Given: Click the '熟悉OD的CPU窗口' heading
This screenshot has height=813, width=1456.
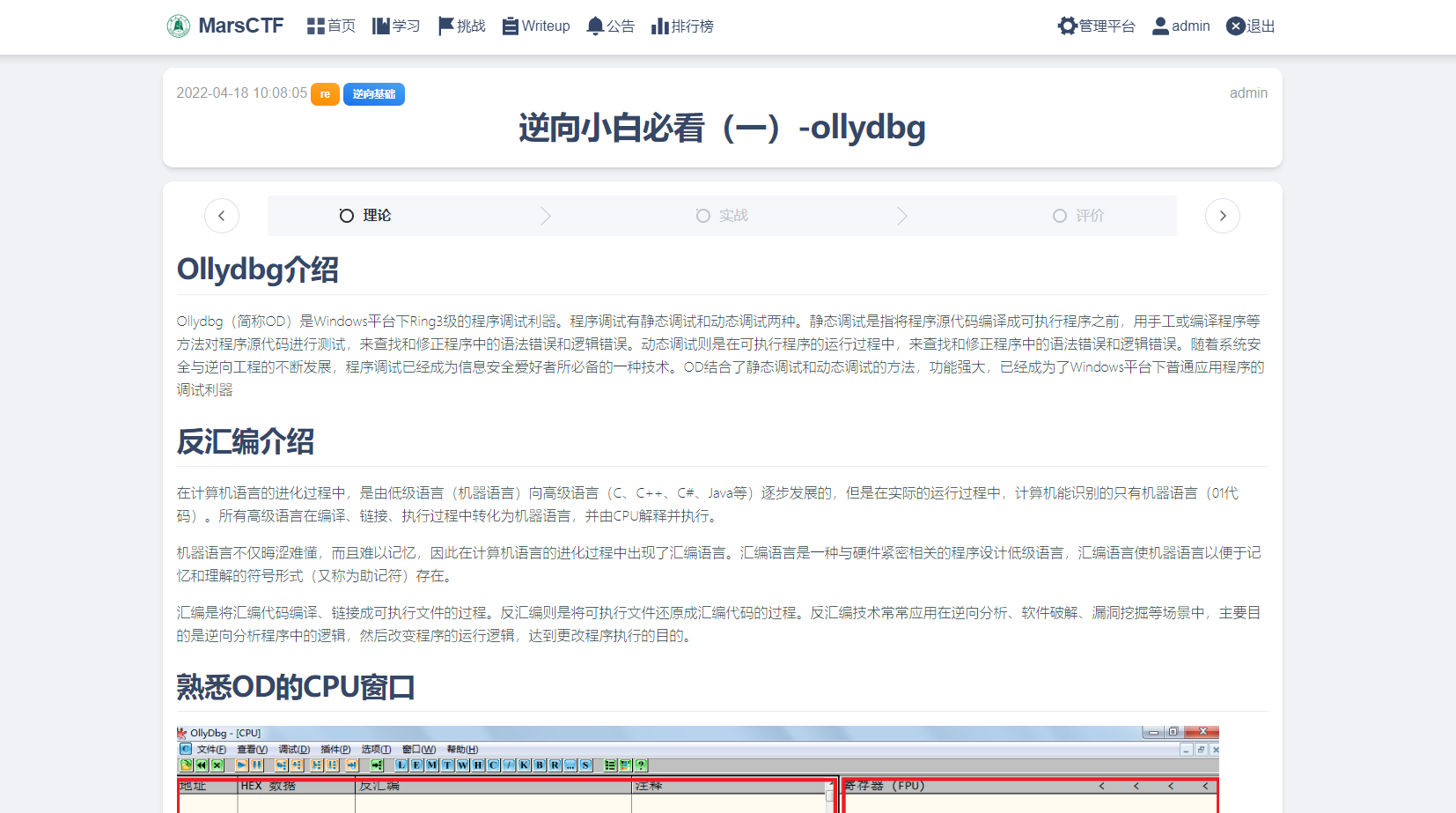Looking at the screenshot, I should pyautogui.click(x=296, y=687).
